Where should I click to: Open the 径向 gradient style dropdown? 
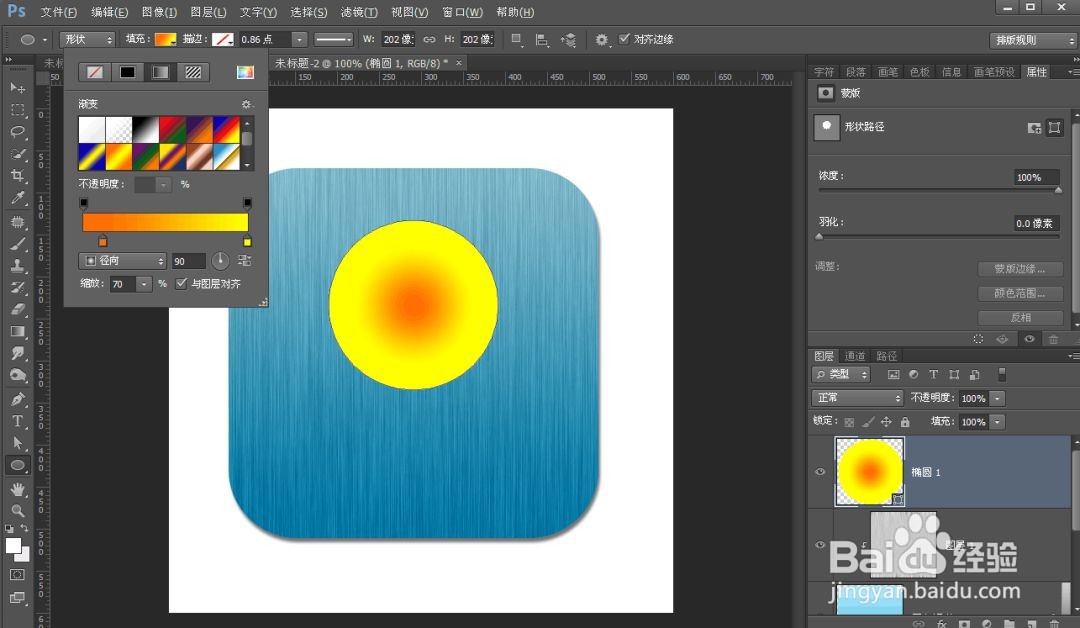[123, 260]
